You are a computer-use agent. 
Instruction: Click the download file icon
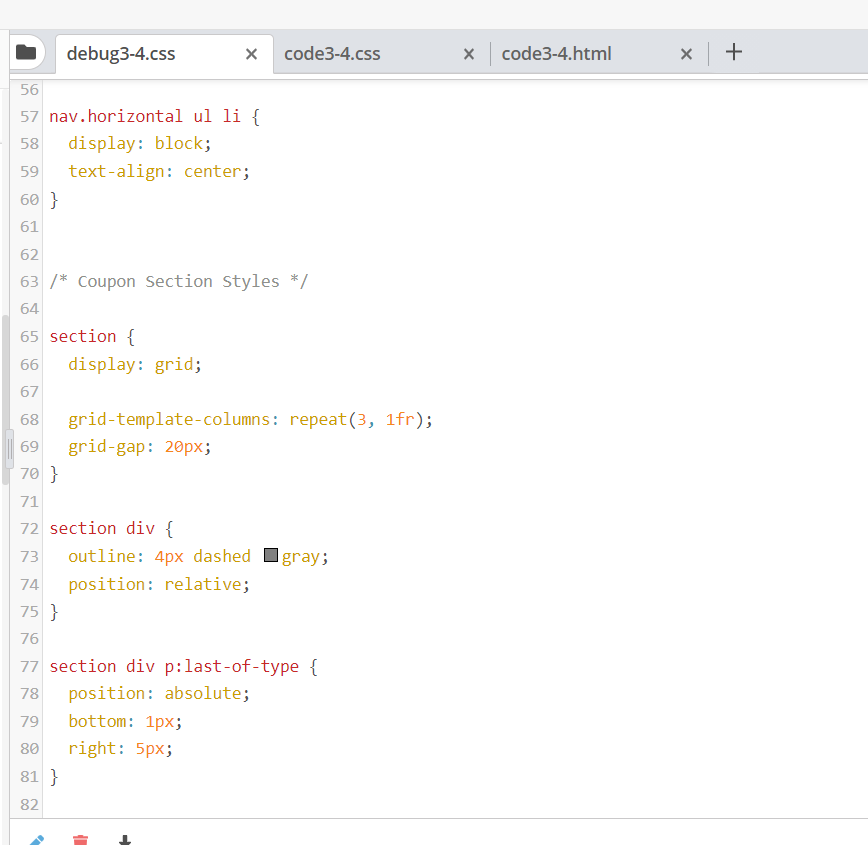point(124,840)
